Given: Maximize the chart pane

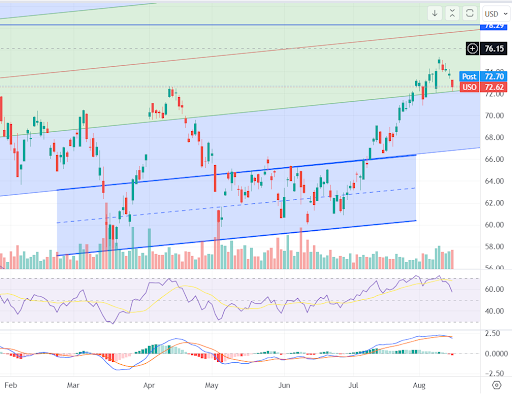Looking at the screenshot, I should (x=470, y=13).
